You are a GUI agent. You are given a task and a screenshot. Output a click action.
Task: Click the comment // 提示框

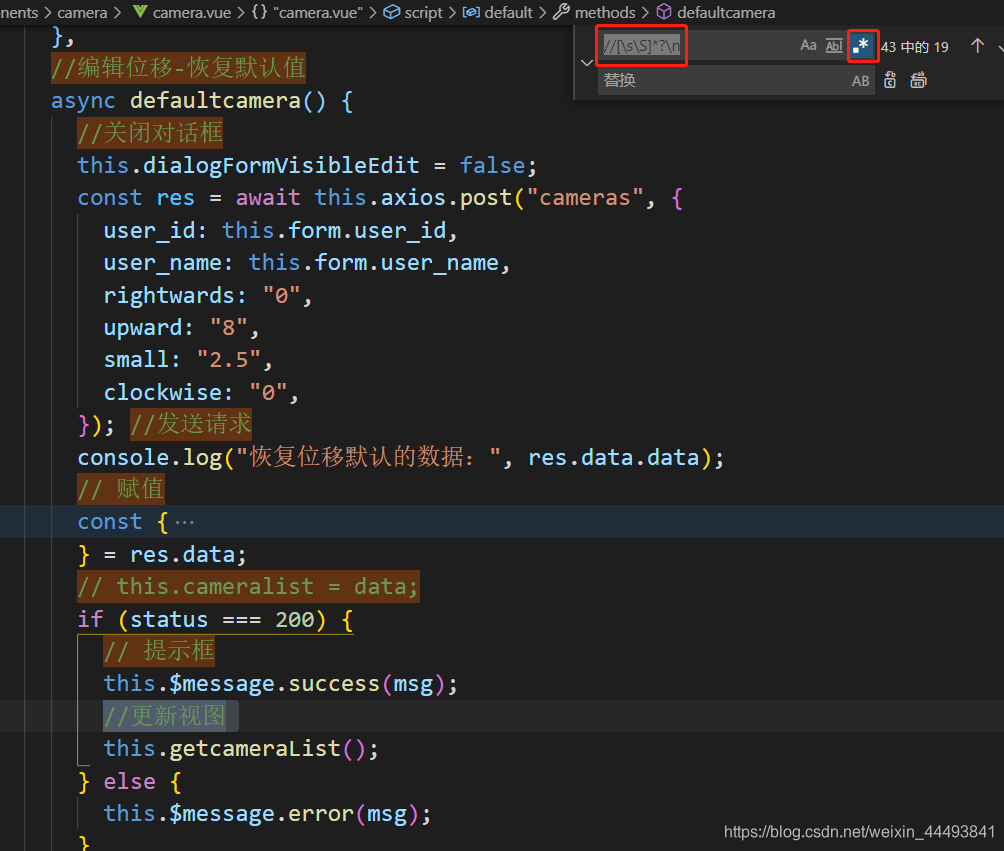(x=159, y=651)
